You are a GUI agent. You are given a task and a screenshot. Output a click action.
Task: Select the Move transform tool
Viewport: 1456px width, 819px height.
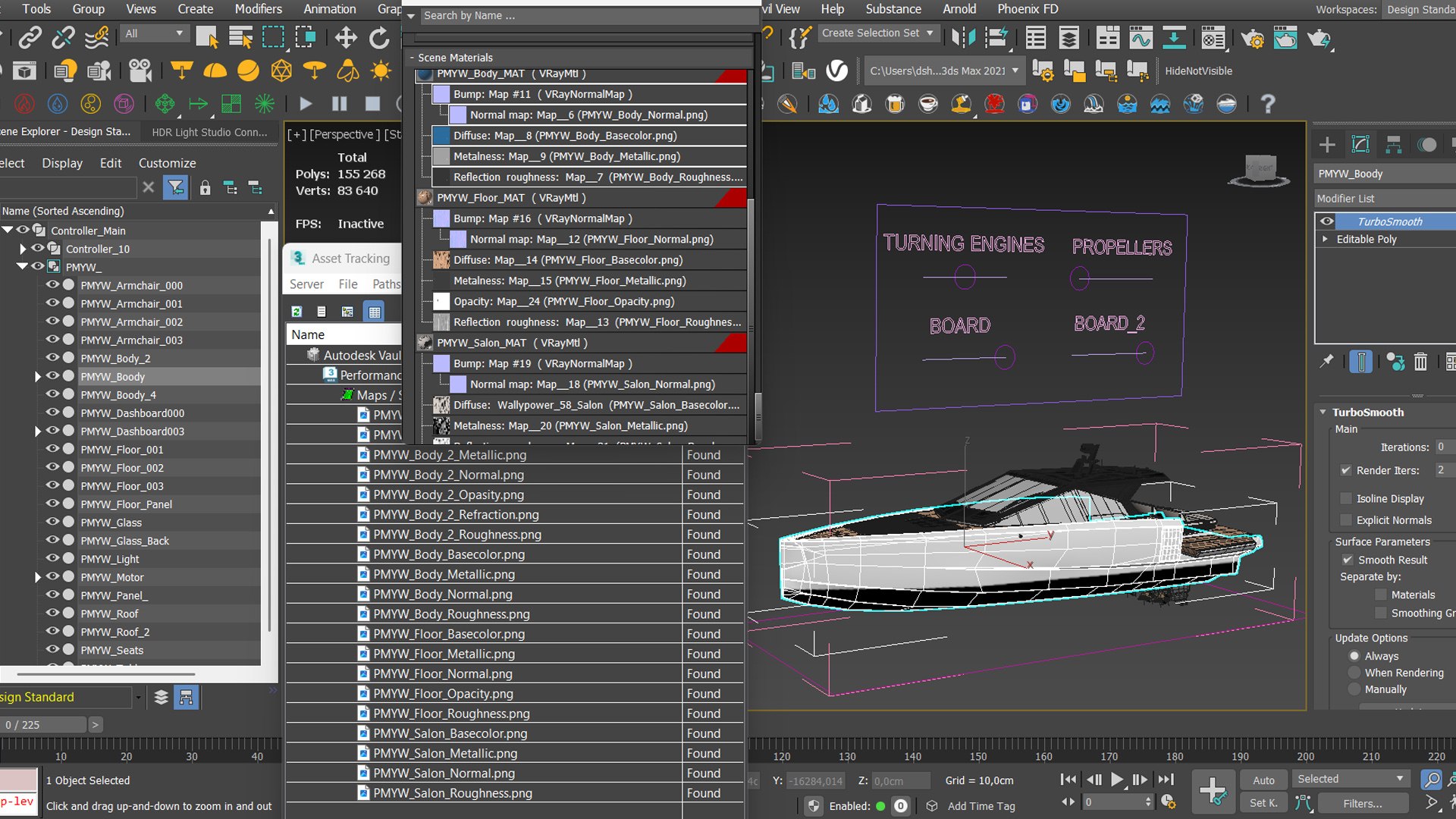tap(346, 37)
